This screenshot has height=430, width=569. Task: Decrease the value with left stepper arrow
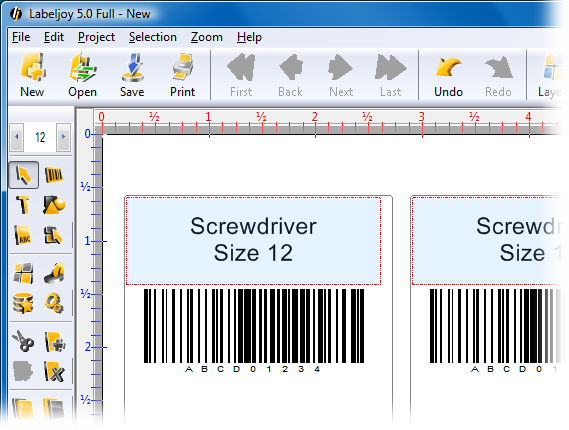[x=17, y=137]
